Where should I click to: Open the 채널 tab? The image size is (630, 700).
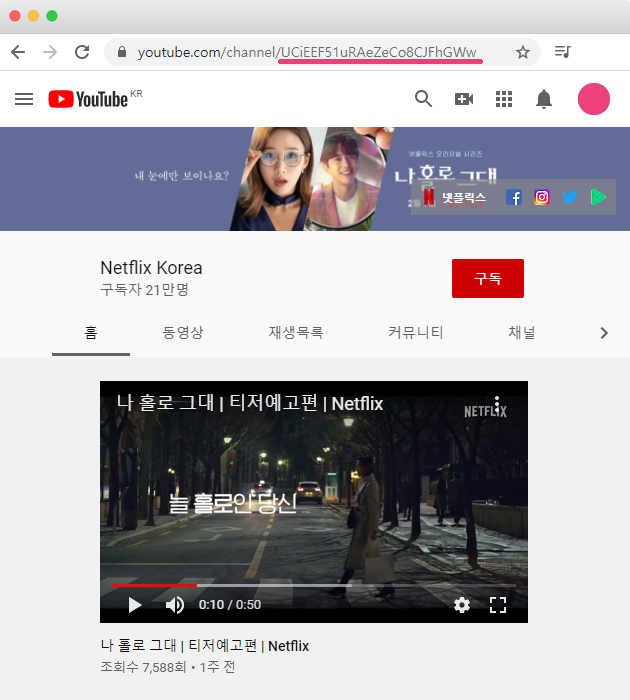(522, 333)
